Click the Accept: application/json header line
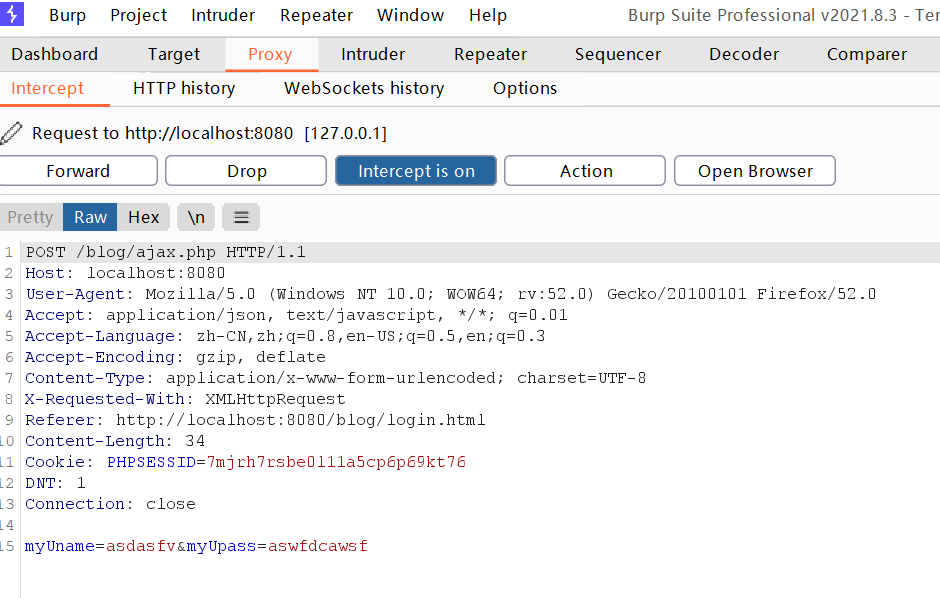Screen dimensions: 940x598 (x=296, y=315)
